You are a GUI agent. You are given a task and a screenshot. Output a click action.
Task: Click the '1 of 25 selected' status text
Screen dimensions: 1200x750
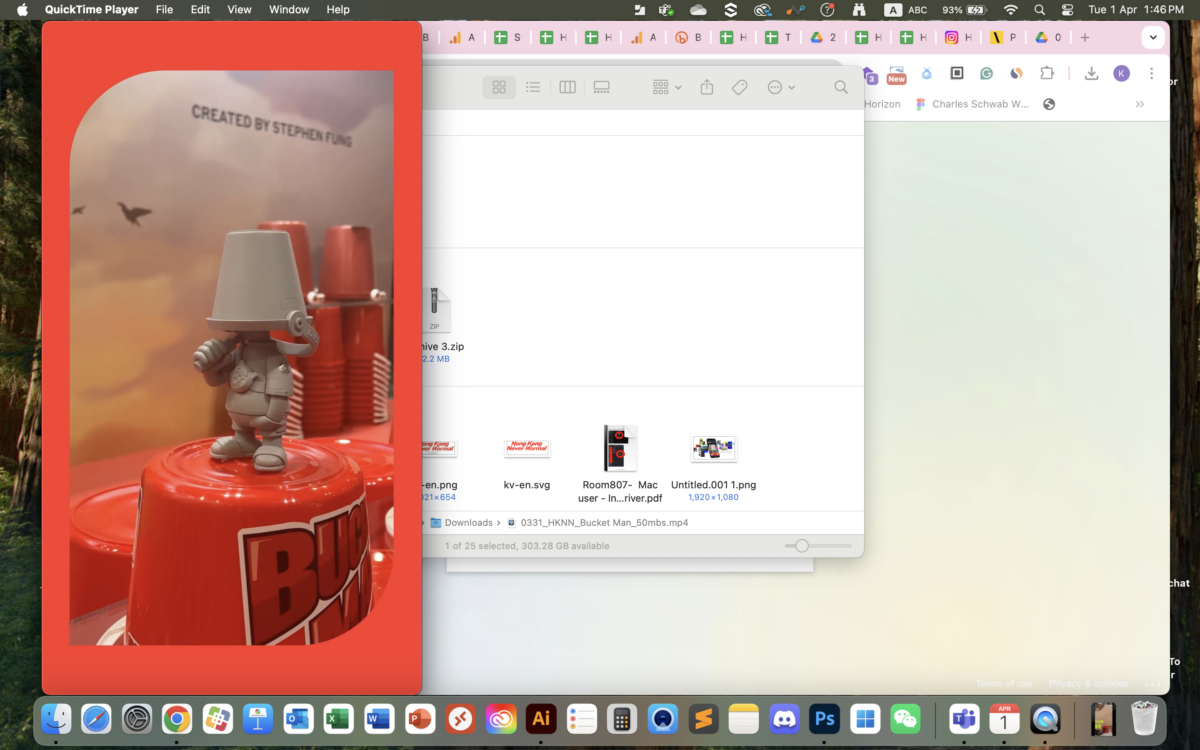coord(527,546)
